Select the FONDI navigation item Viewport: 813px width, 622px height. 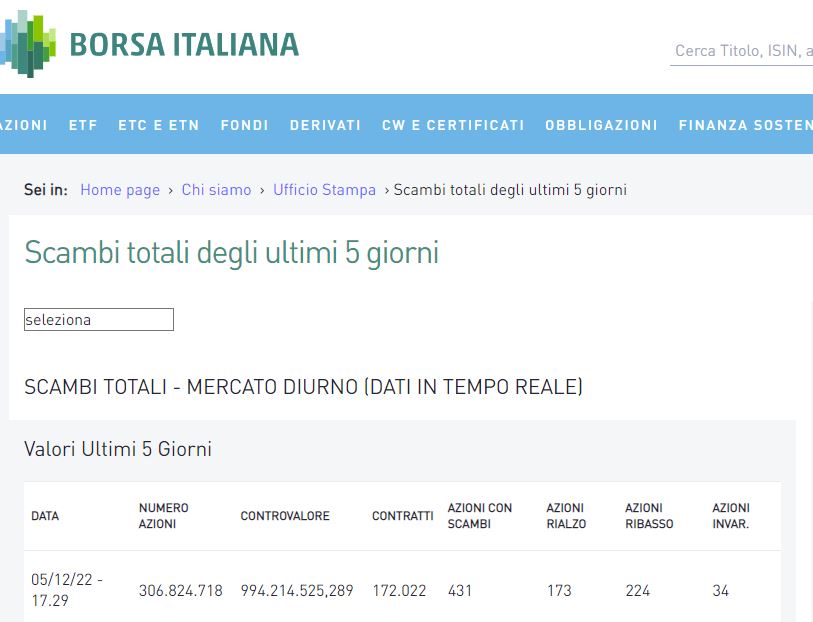[245, 125]
